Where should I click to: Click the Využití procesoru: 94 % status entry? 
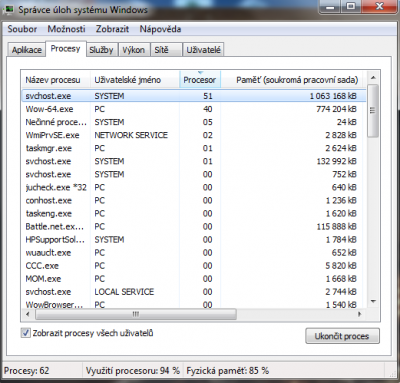point(133,371)
